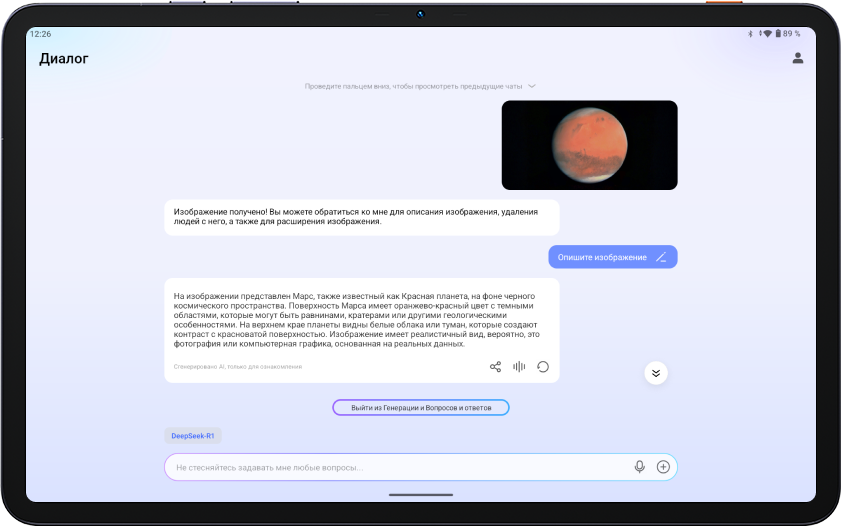Open attachments with the plus icon
841x526 pixels.
click(663, 467)
